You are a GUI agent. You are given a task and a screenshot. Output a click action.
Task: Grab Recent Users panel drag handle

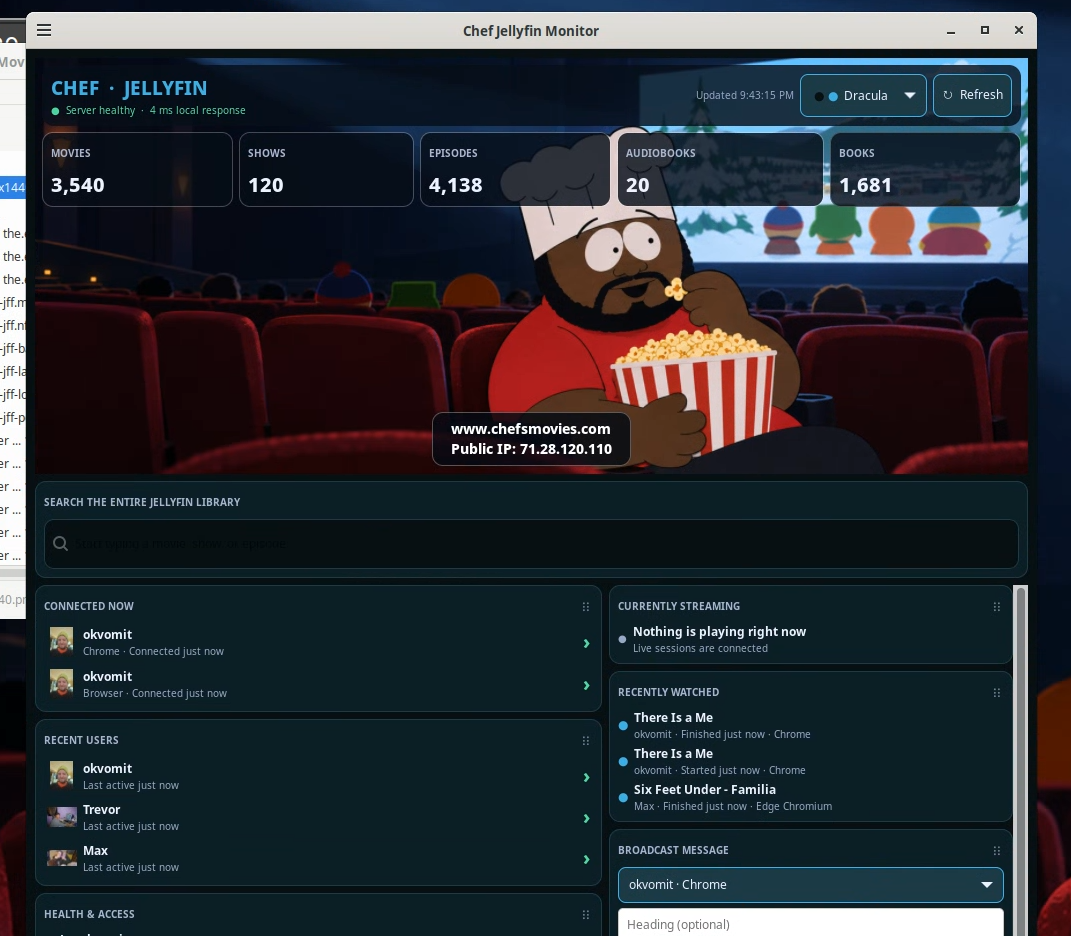pos(585,741)
